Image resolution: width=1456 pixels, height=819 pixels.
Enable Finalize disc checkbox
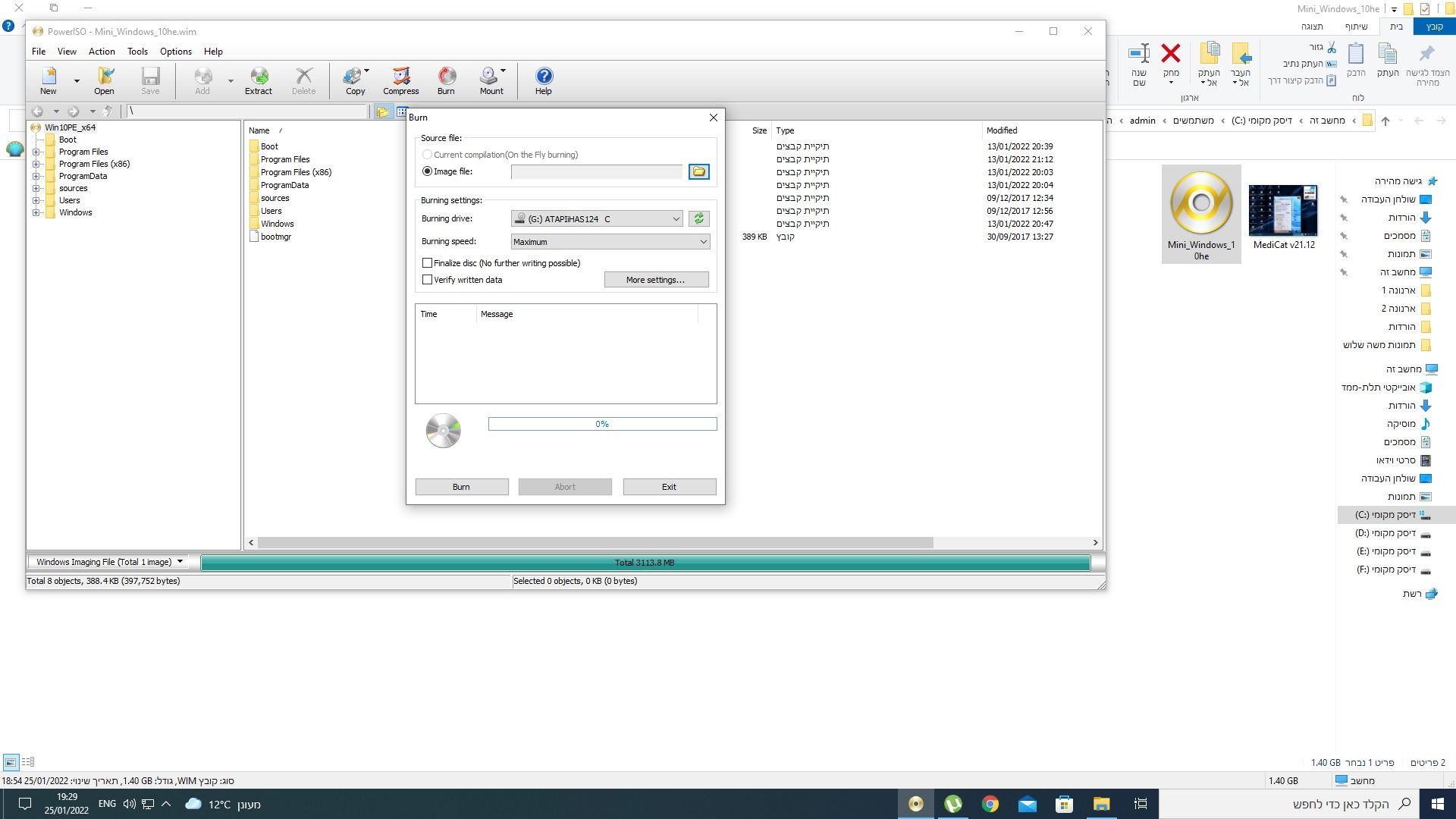[427, 263]
